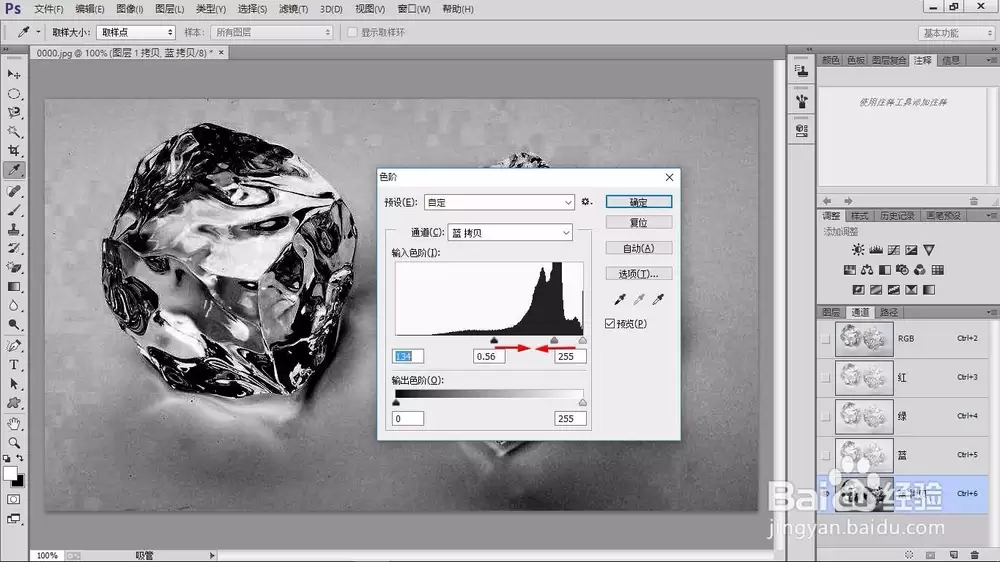Click the Levels preset options gear icon
Viewport: 1000px width, 562px height.
(x=586, y=202)
